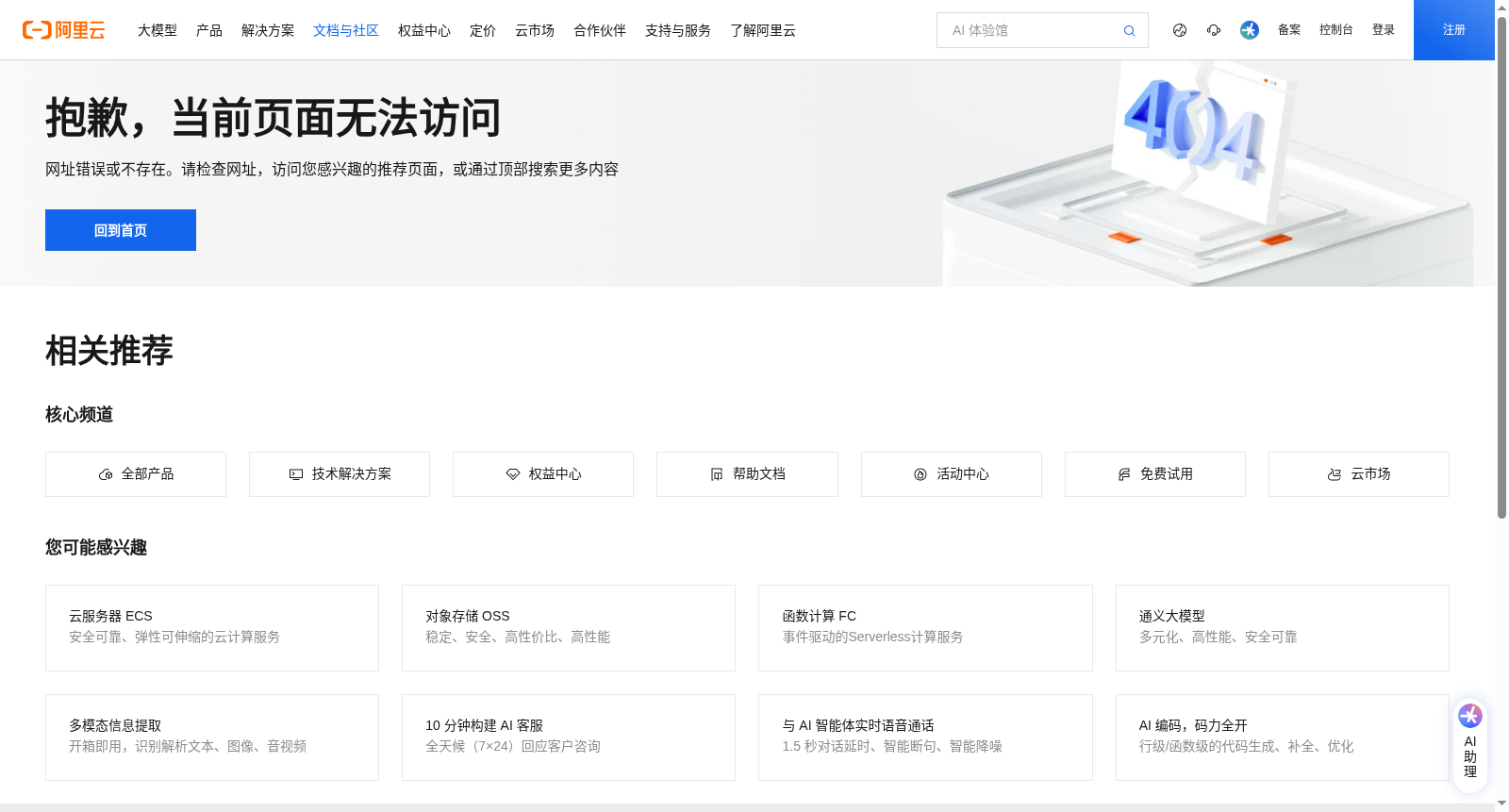Open the floating AI 助理 widget
The height and width of the screenshot is (812, 1509).
point(1470,745)
